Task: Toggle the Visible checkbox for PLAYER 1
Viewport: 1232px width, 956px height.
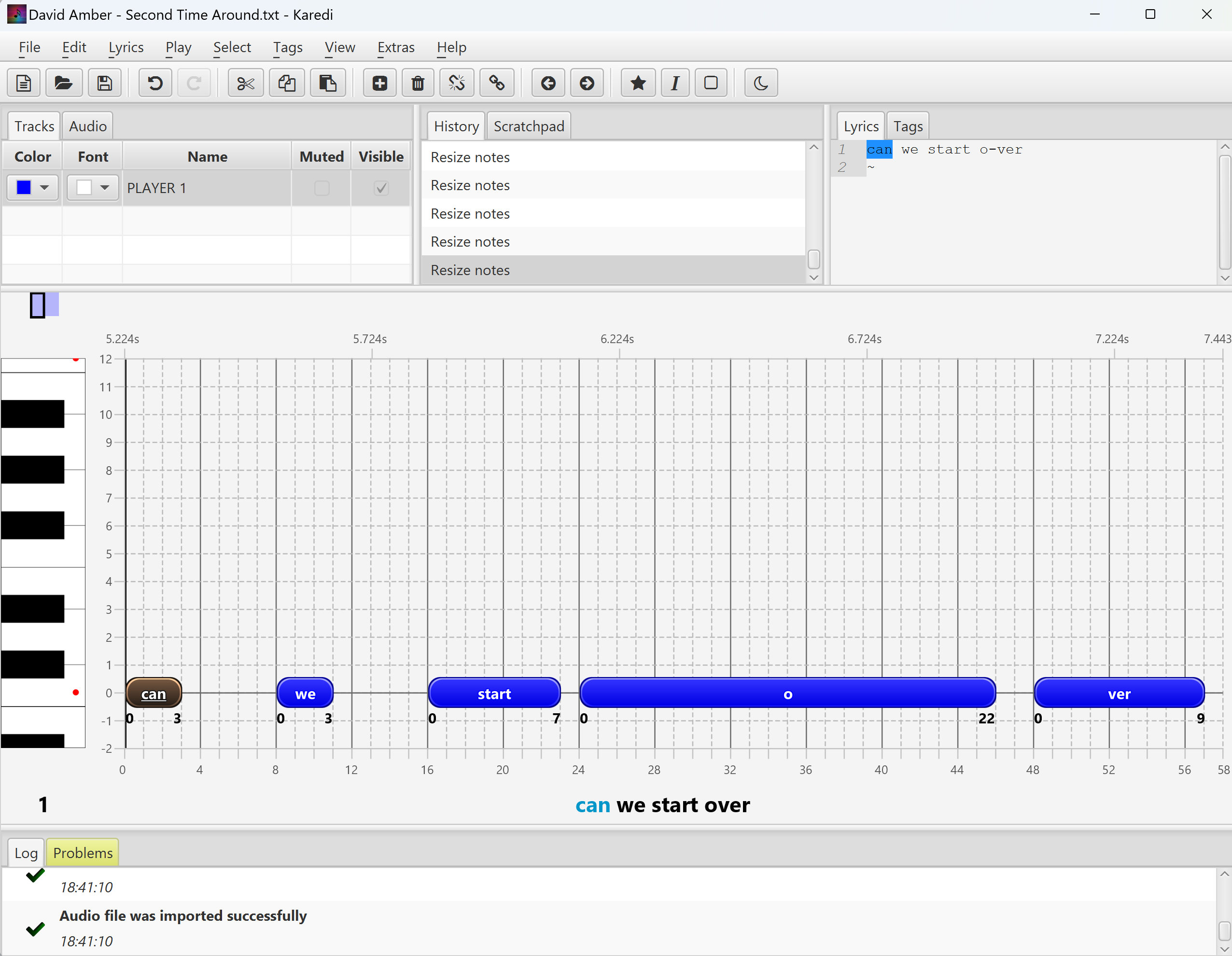Action: click(x=381, y=188)
